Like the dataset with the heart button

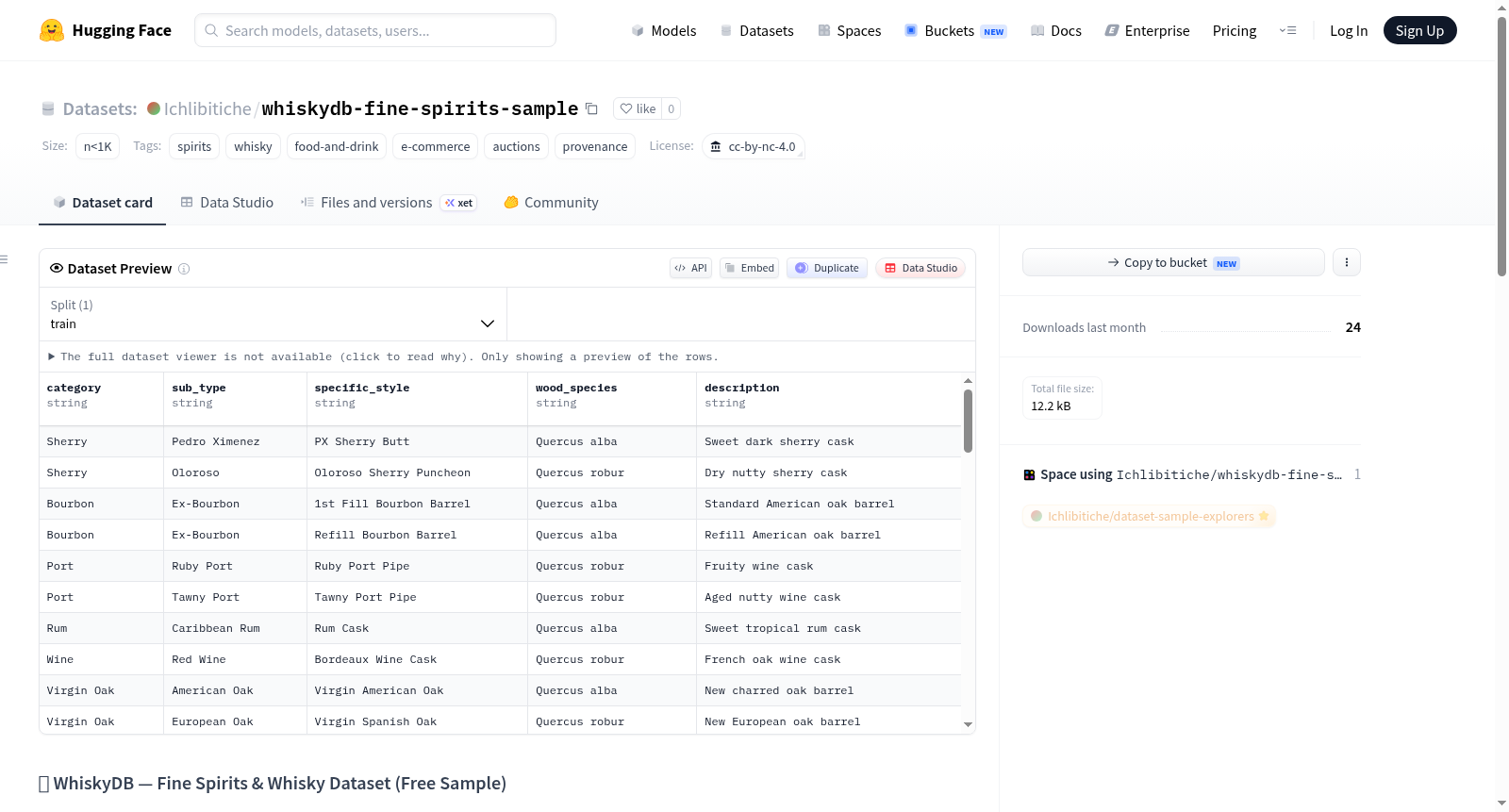point(638,108)
